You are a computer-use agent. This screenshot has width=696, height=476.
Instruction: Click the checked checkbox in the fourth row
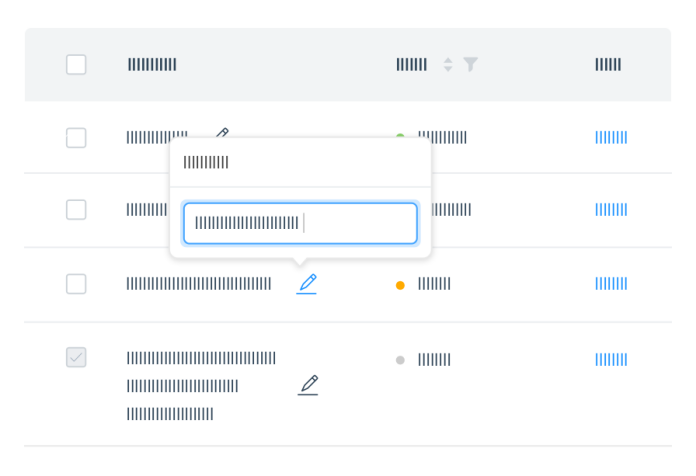tap(76, 357)
